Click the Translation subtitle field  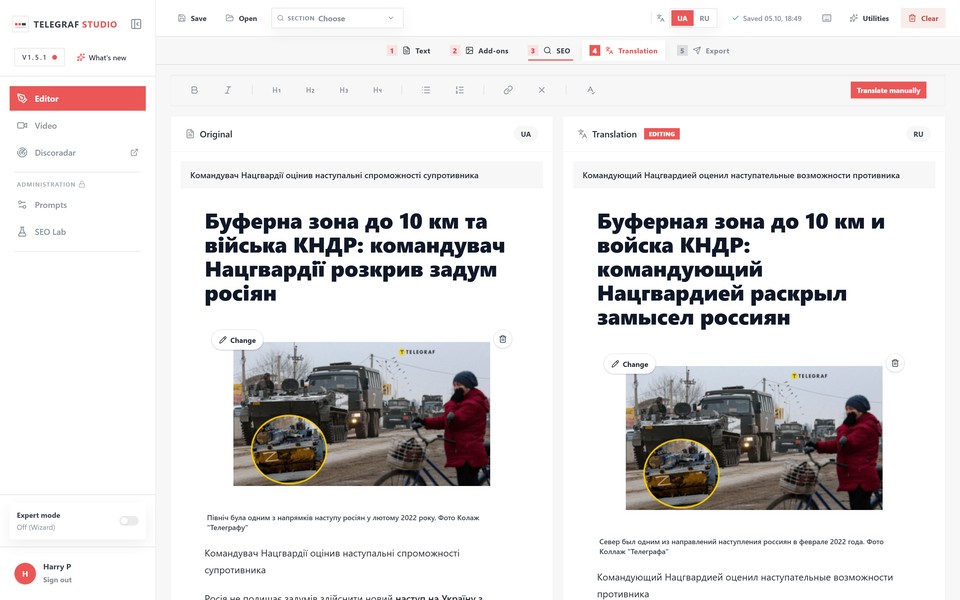tap(754, 175)
